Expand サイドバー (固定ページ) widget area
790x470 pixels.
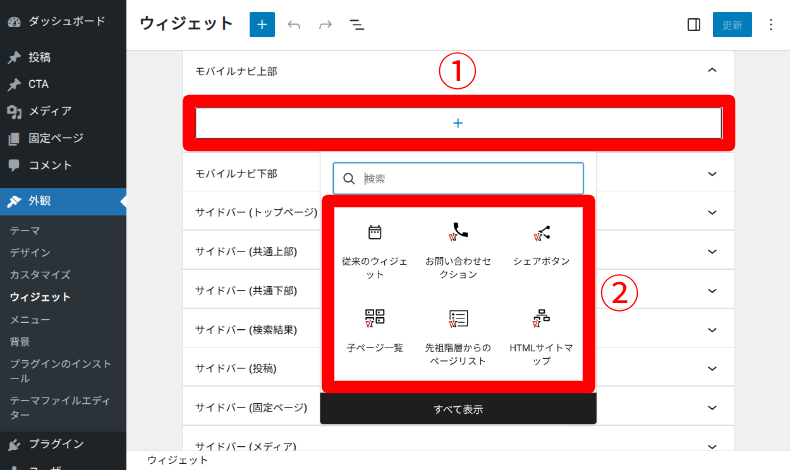(x=712, y=408)
